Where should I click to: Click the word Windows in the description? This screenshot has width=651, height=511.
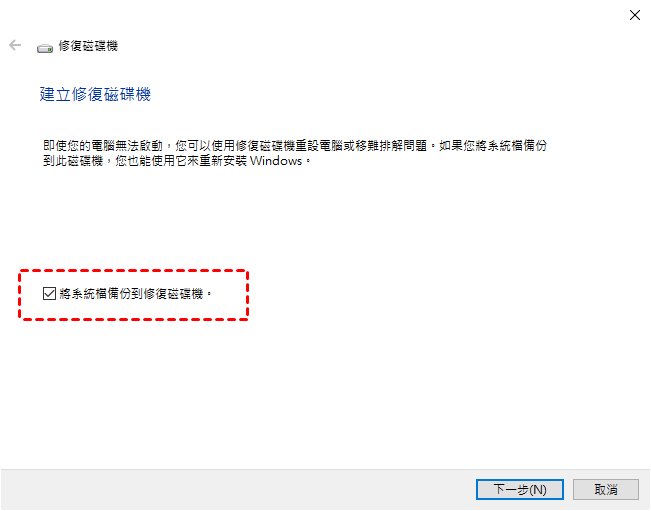[x=276, y=161]
